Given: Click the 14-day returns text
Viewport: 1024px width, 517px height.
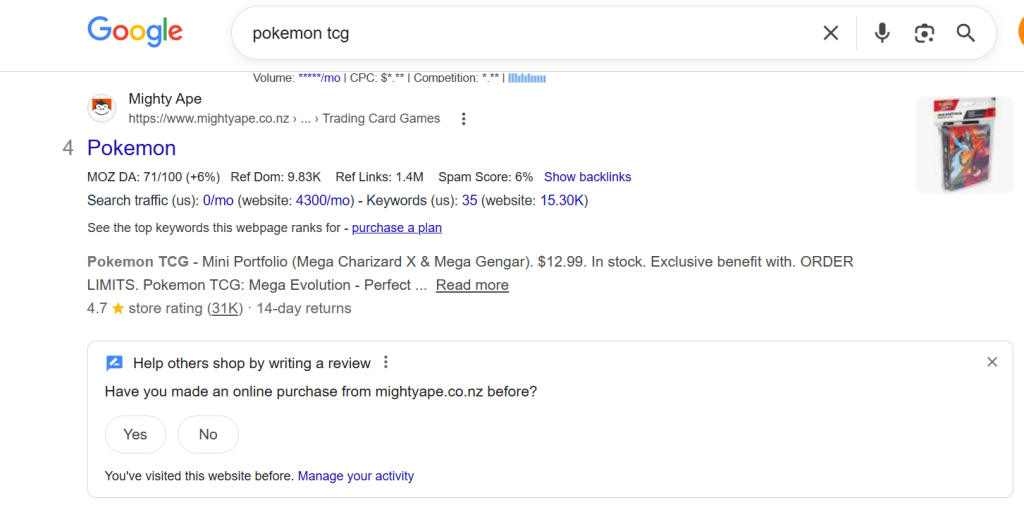Looking at the screenshot, I should [304, 308].
